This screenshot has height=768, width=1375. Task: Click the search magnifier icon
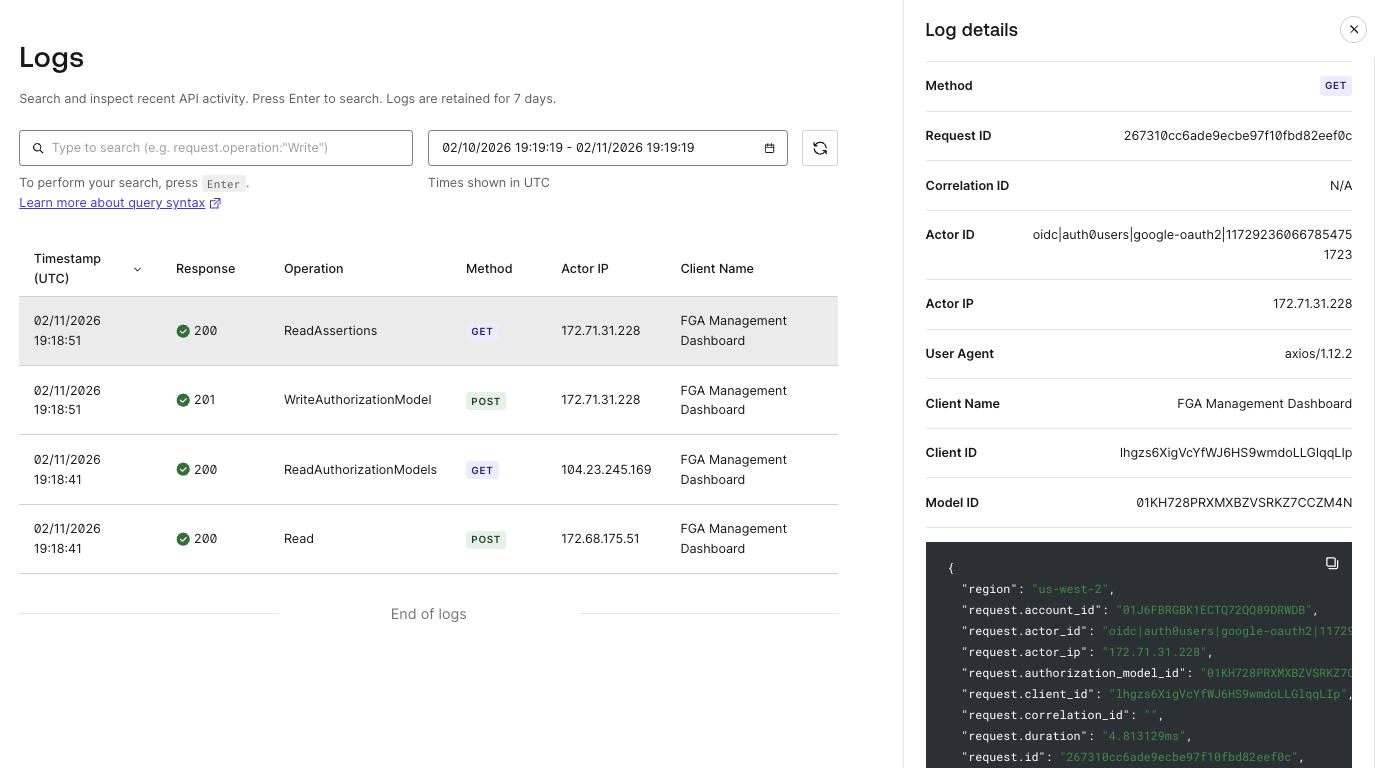point(38,148)
